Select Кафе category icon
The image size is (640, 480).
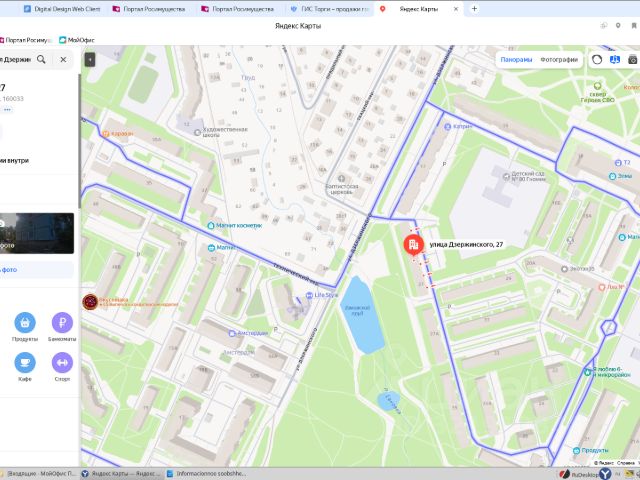(x=25, y=362)
